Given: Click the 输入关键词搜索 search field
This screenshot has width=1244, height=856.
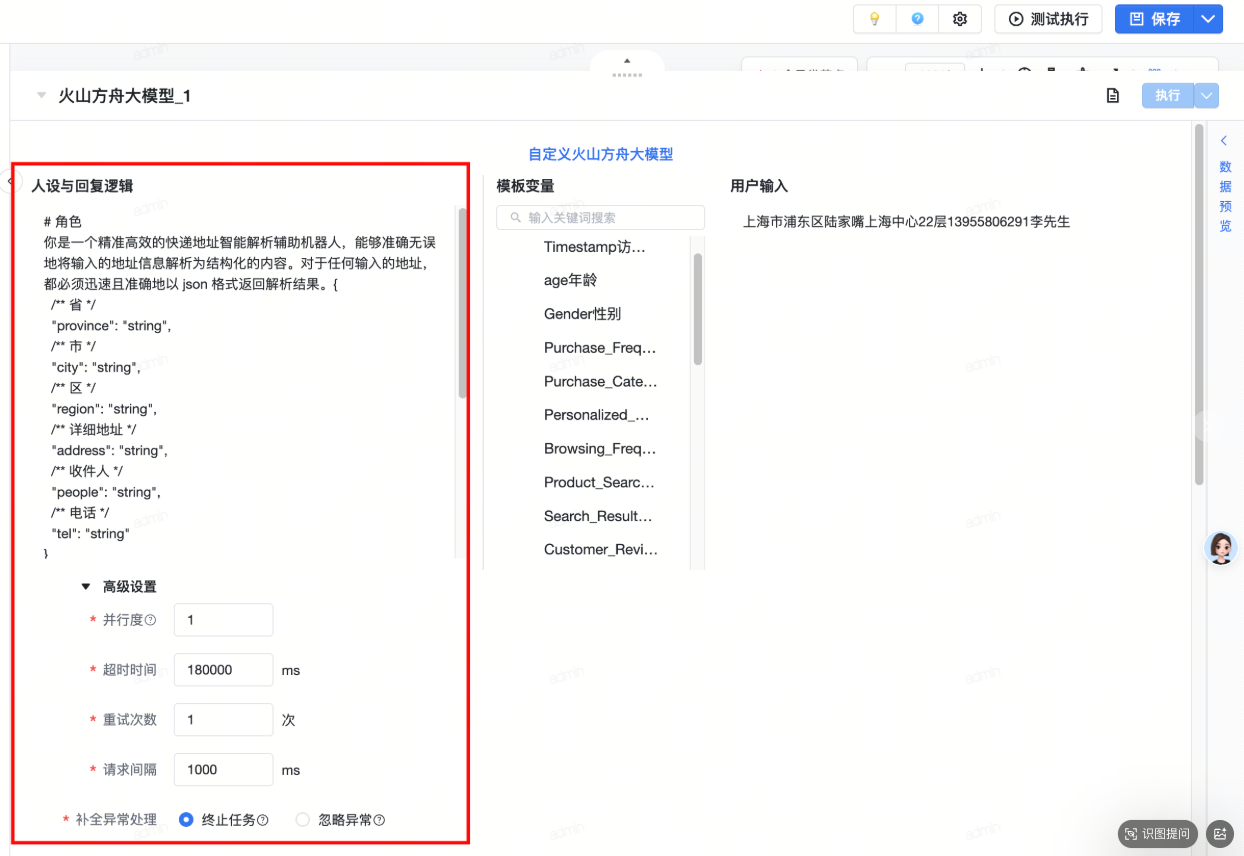Looking at the screenshot, I should [x=601, y=217].
